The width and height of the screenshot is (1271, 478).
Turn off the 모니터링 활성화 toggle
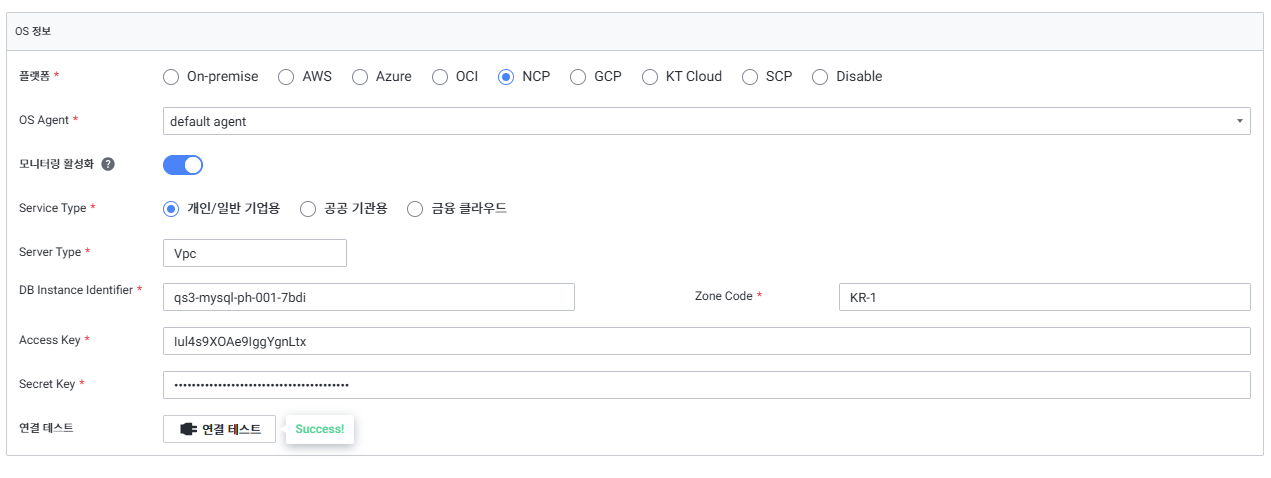(x=183, y=164)
